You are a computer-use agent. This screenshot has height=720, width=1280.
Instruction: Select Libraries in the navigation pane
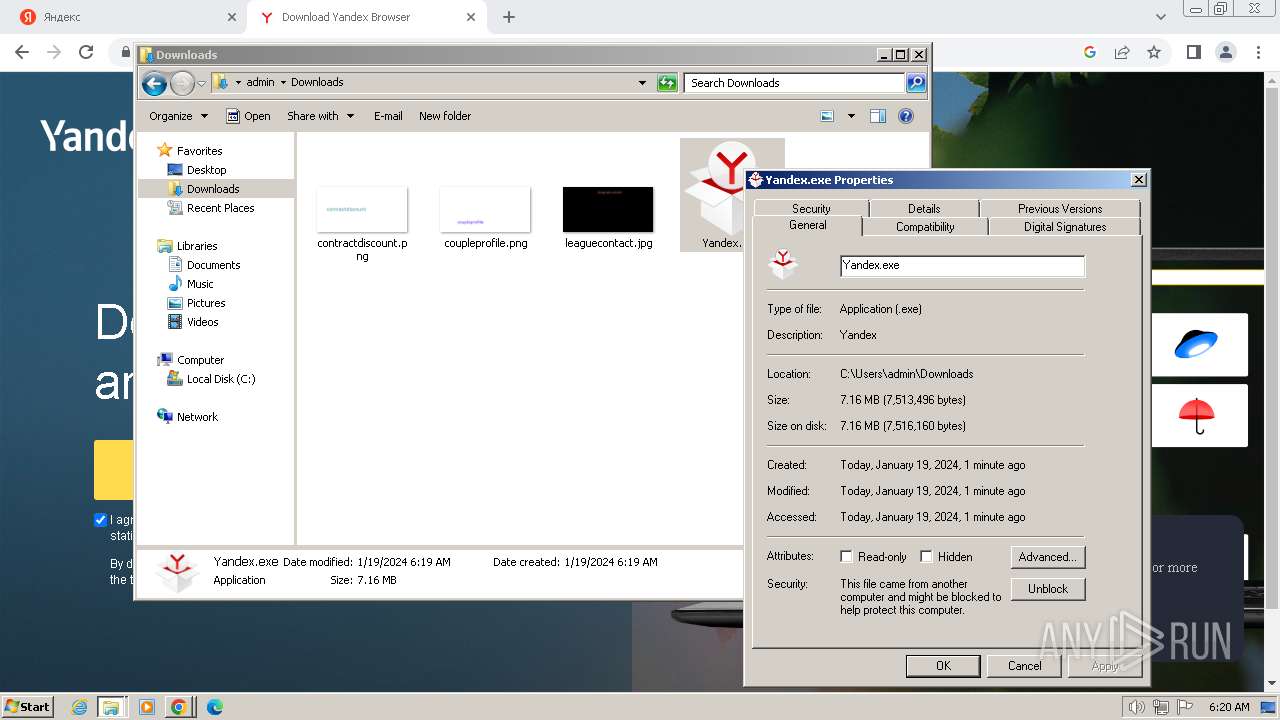(197, 246)
